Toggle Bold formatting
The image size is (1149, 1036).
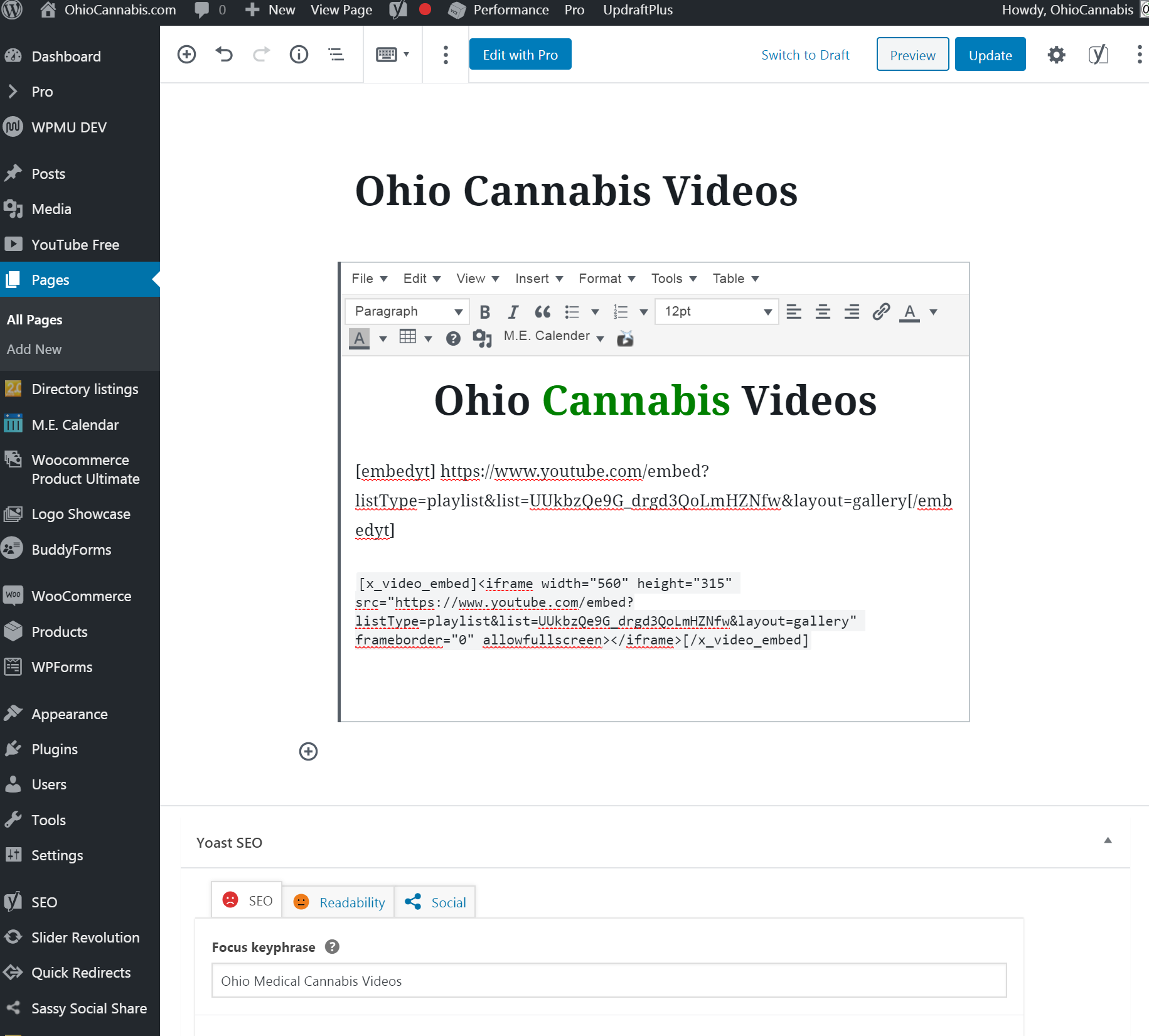(484, 312)
